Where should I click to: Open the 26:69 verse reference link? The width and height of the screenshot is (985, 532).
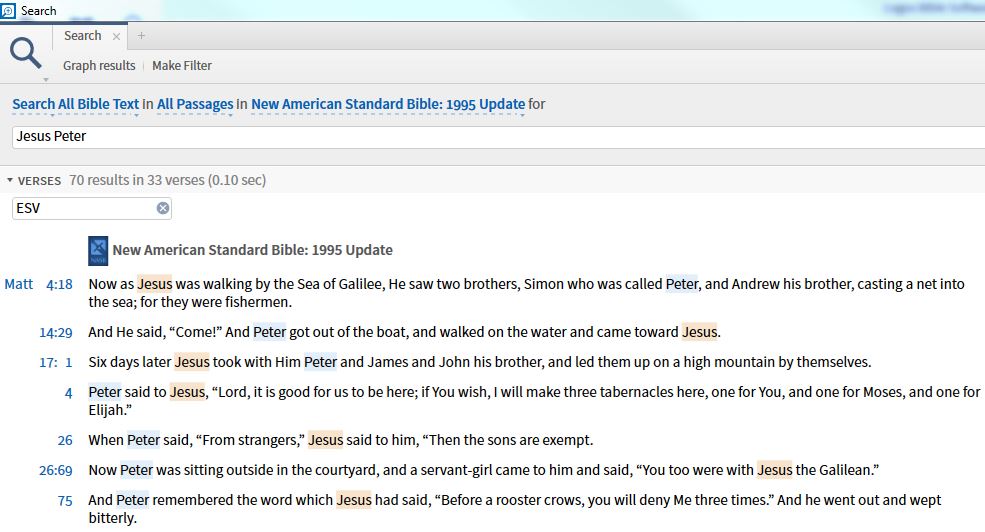56,470
